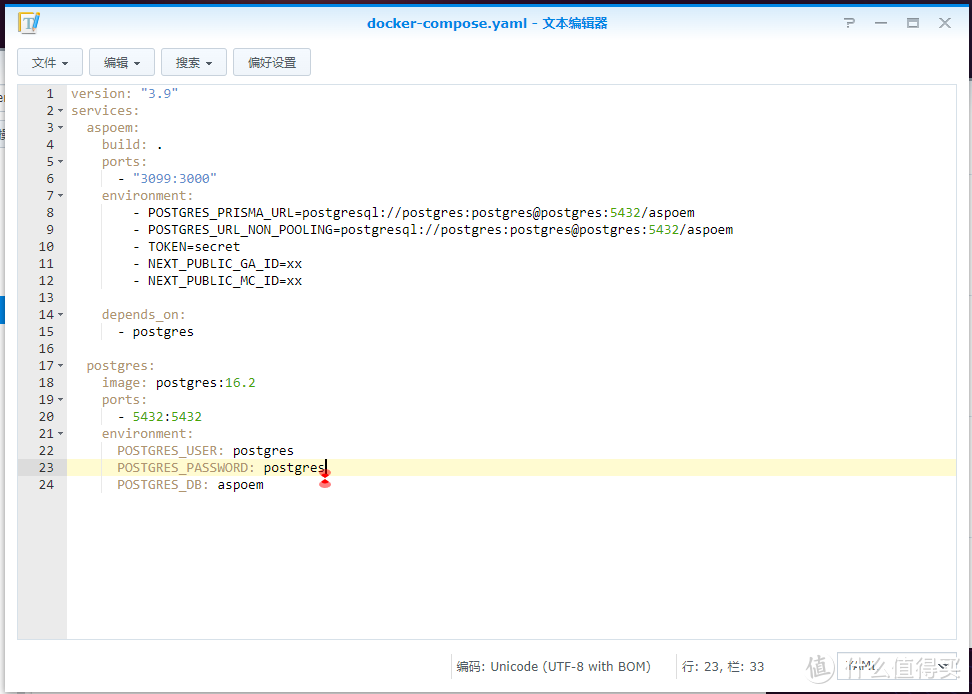This screenshot has width=972, height=694.
Task: Click the 偏好设置 button
Action: tap(272, 62)
